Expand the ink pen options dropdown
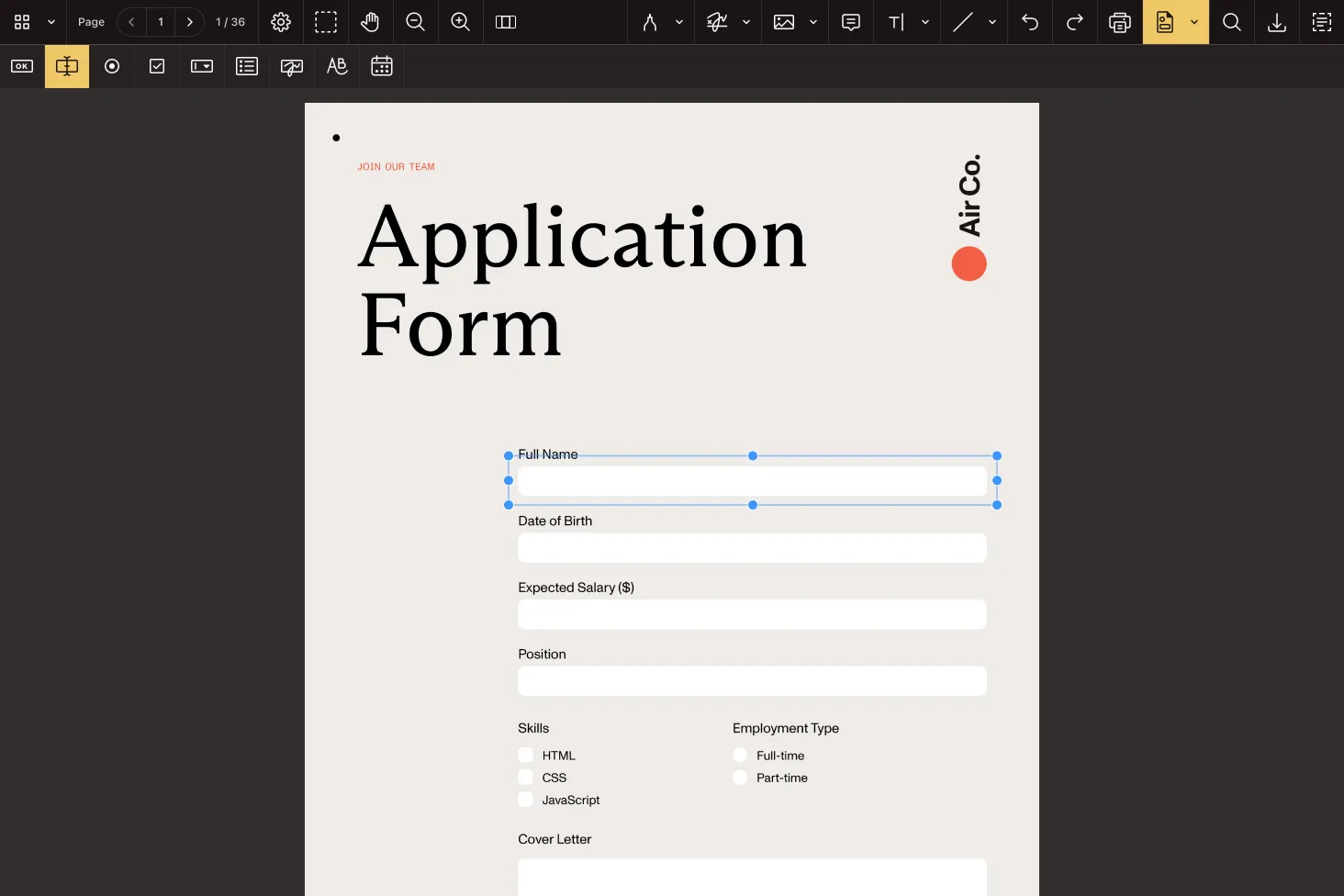The height and width of the screenshot is (896, 1344). [679, 22]
